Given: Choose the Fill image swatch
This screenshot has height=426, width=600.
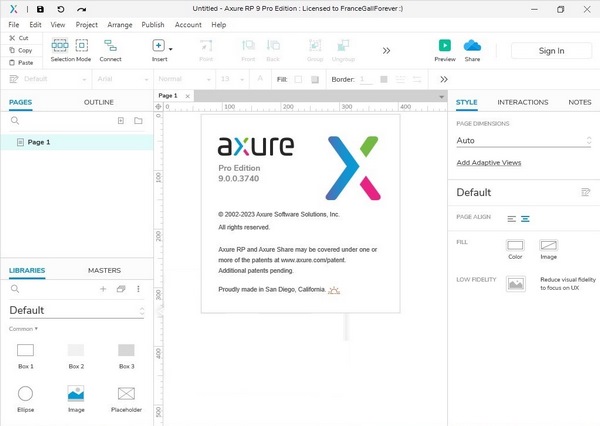Looking at the screenshot, I should pyautogui.click(x=315, y=79).
